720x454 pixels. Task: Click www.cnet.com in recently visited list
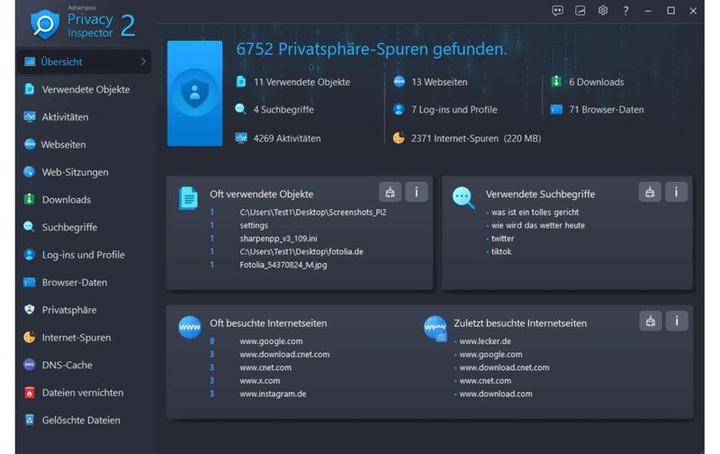[x=485, y=381]
